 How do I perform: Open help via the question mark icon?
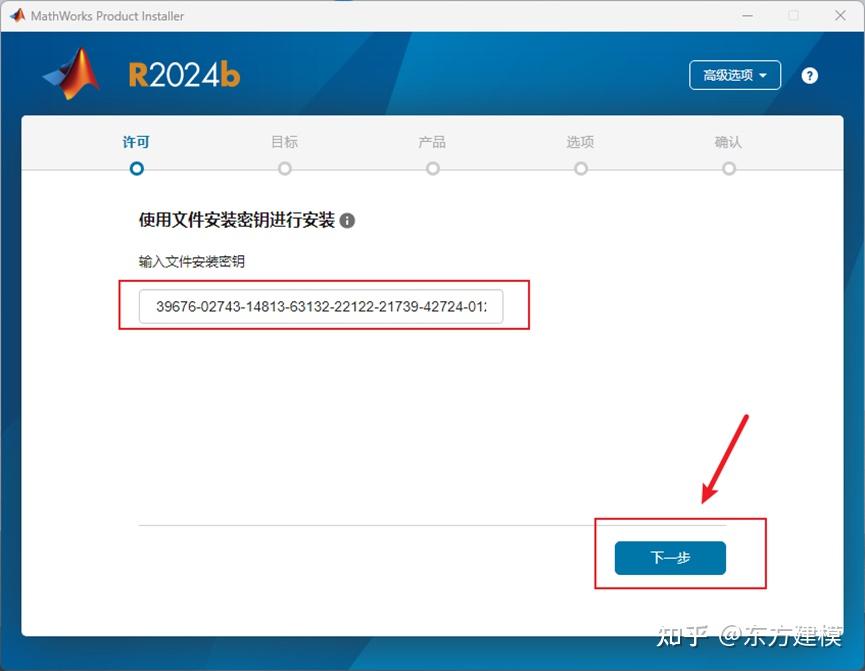click(x=810, y=75)
